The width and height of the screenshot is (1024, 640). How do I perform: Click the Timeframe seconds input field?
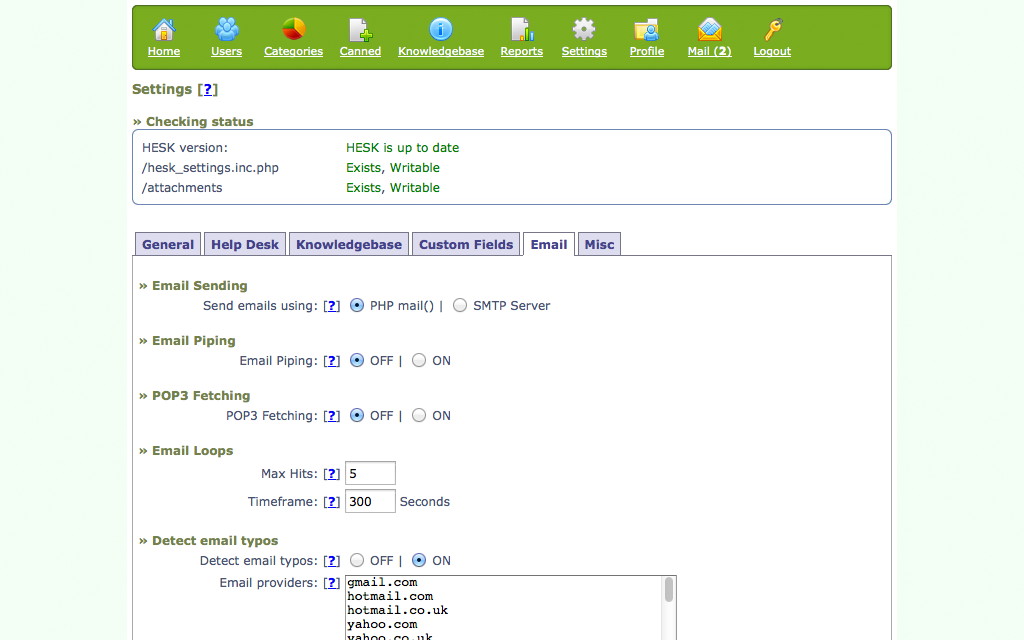coord(370,502)
